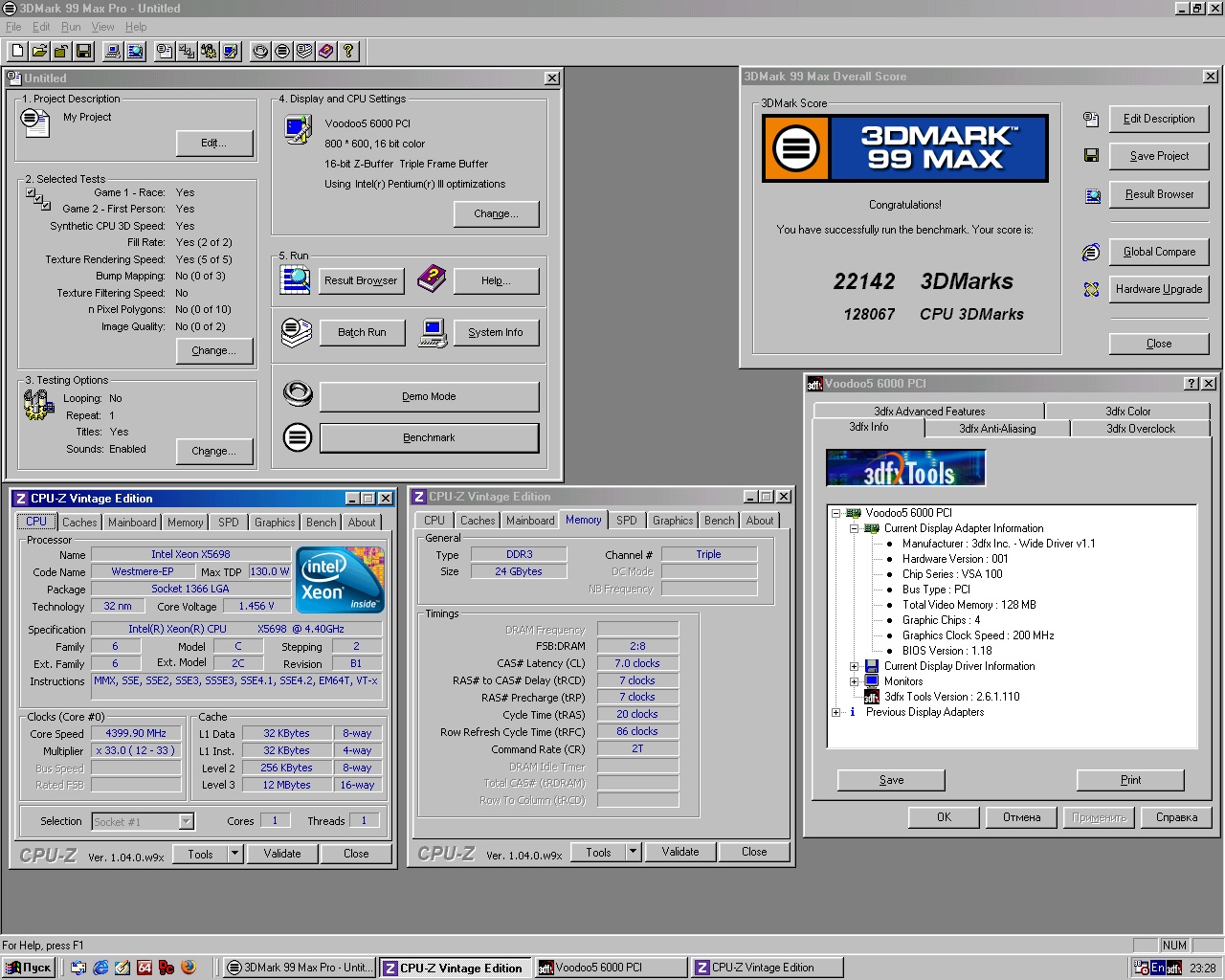The width and height of the screenshot is (1225, 980).
Task: Open the View menu
Action: (102, 27)
